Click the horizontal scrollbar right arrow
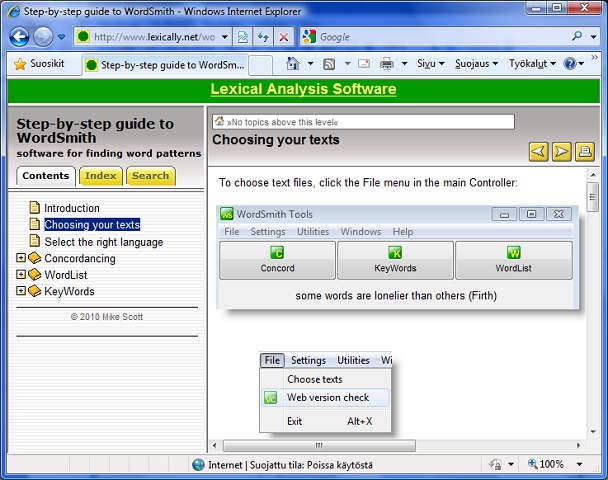The image size is (608, 480). (x=579, y=445)
